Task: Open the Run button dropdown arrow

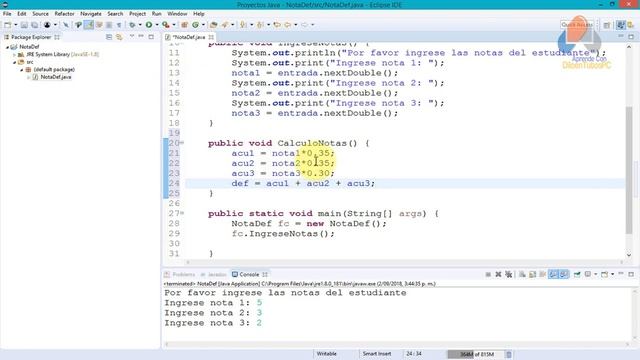Action: click(x=157, y=25)
